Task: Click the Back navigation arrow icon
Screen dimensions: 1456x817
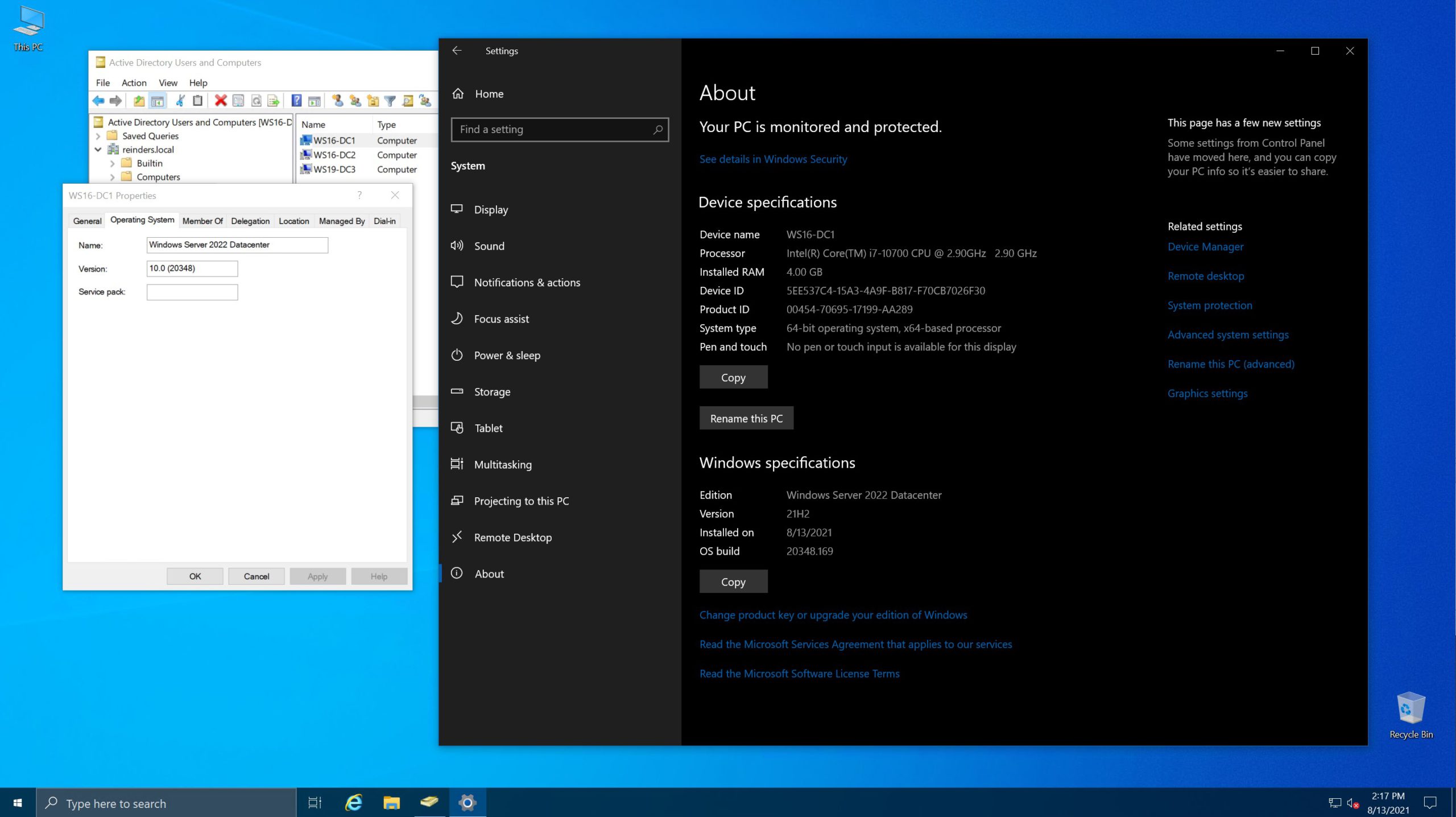Action: click(x=457, y=50)
